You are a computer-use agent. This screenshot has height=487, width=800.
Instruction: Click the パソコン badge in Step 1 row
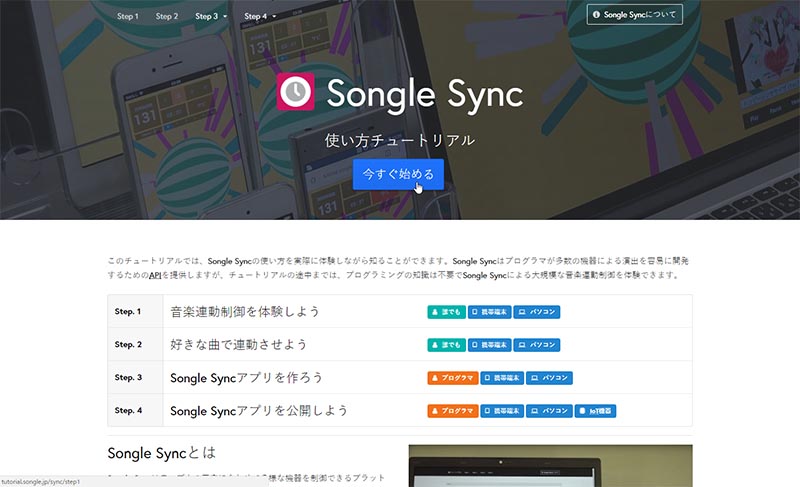537,312
